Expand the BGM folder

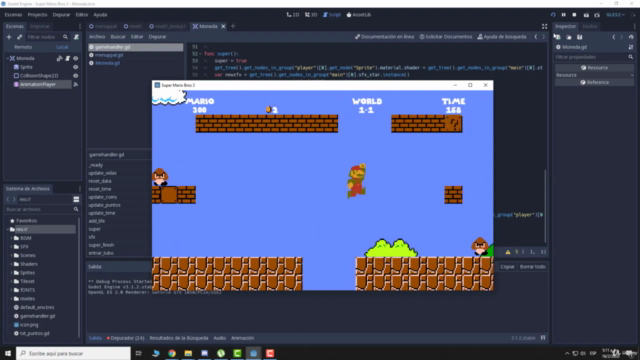point(11,238)
